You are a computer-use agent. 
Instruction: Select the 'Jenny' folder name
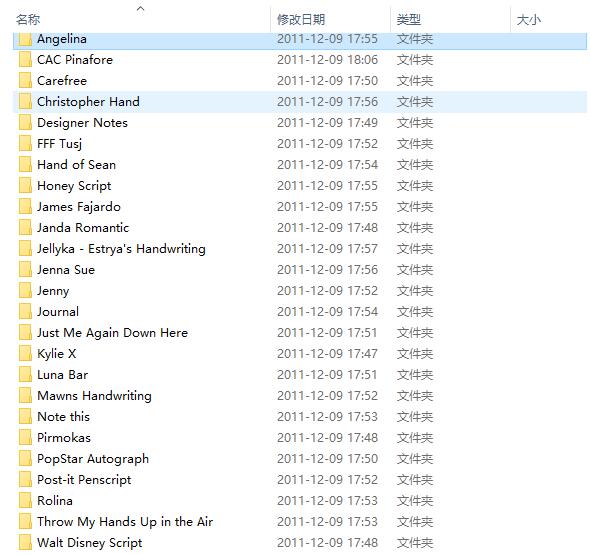[53, 292]
